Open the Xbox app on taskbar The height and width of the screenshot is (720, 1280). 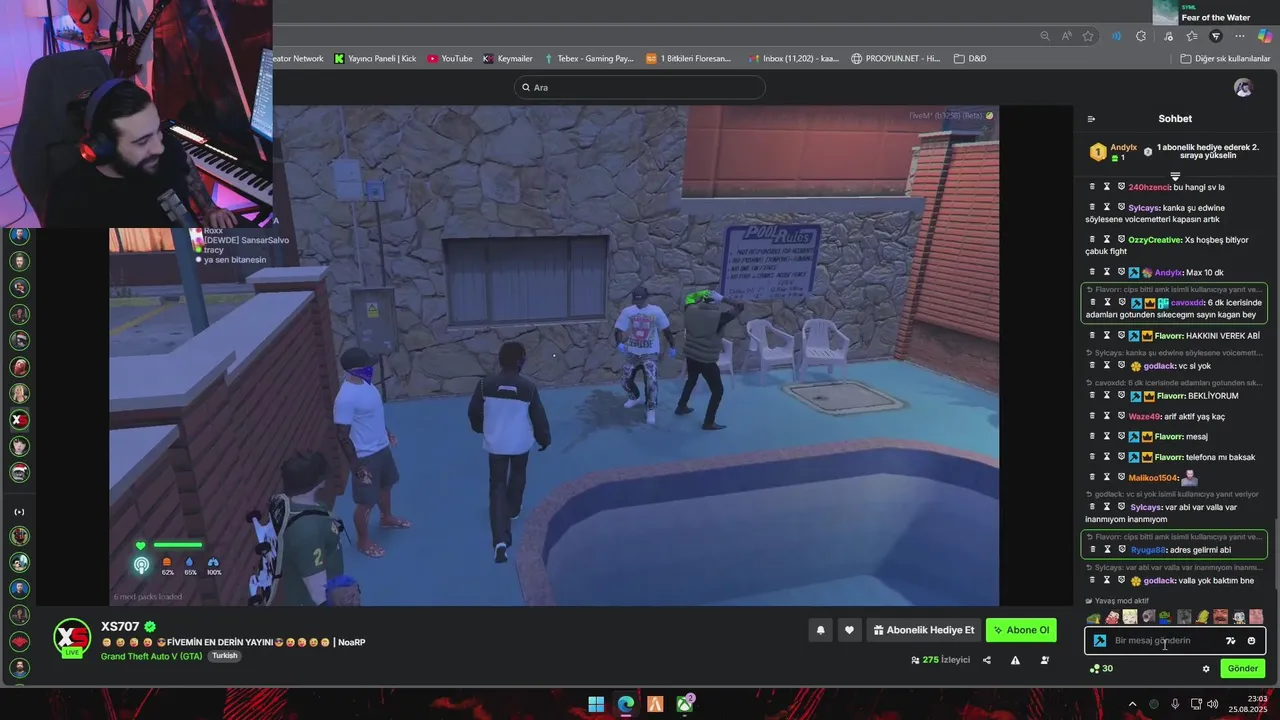(x=685, y=704)
